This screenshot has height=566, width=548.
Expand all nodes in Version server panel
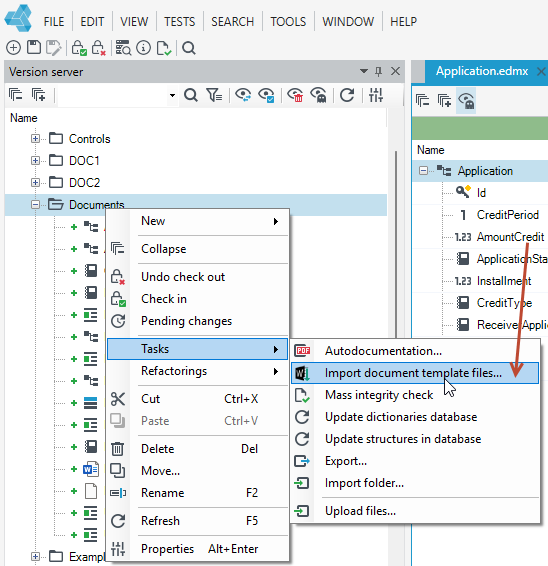39,95
